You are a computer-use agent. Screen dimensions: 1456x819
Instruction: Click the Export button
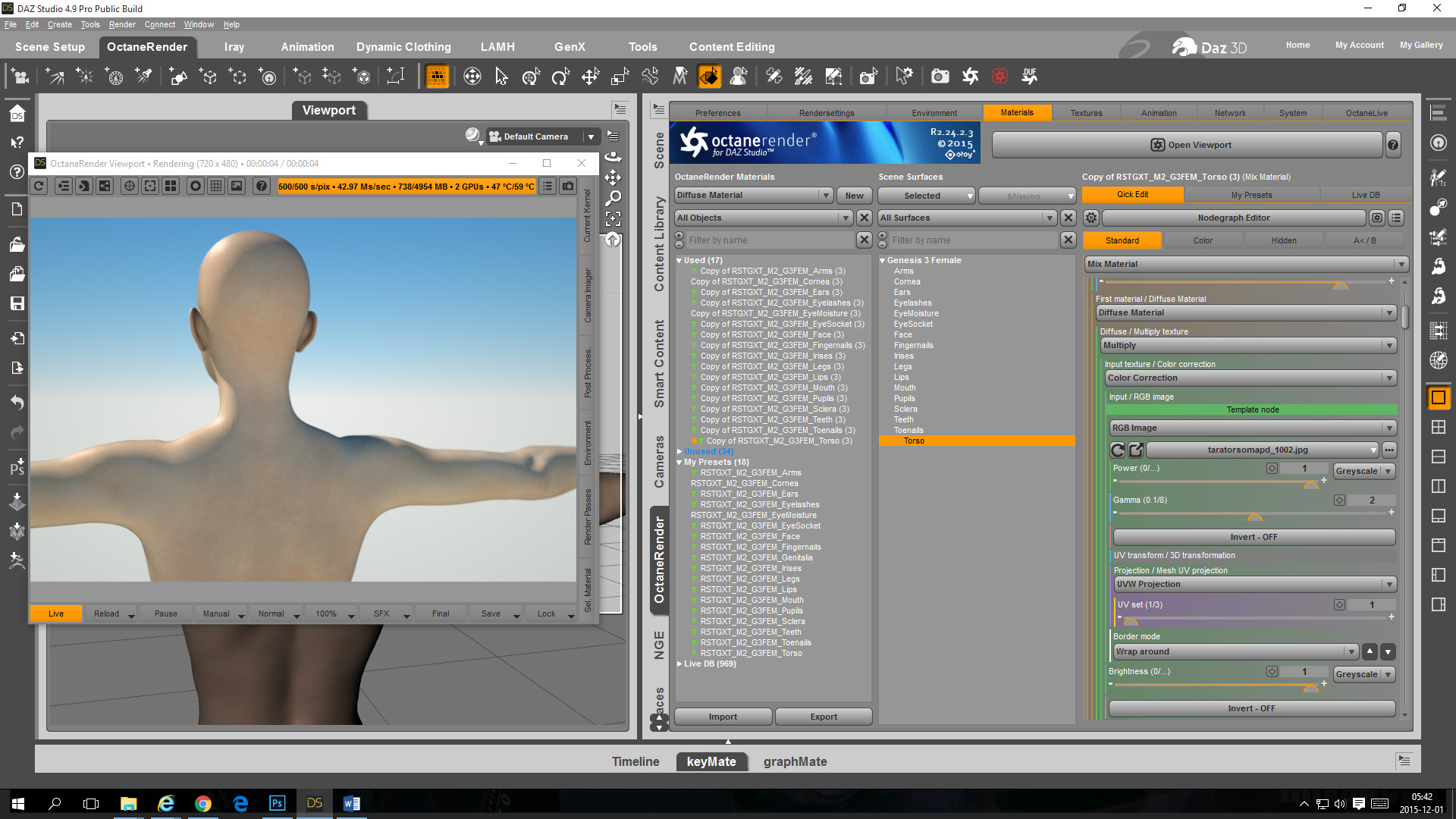(823, 717)
